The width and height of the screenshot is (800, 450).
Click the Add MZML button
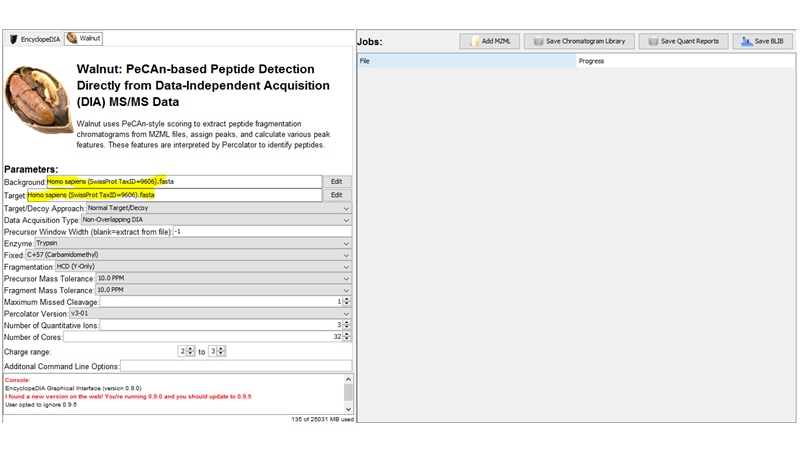point(489,41)
